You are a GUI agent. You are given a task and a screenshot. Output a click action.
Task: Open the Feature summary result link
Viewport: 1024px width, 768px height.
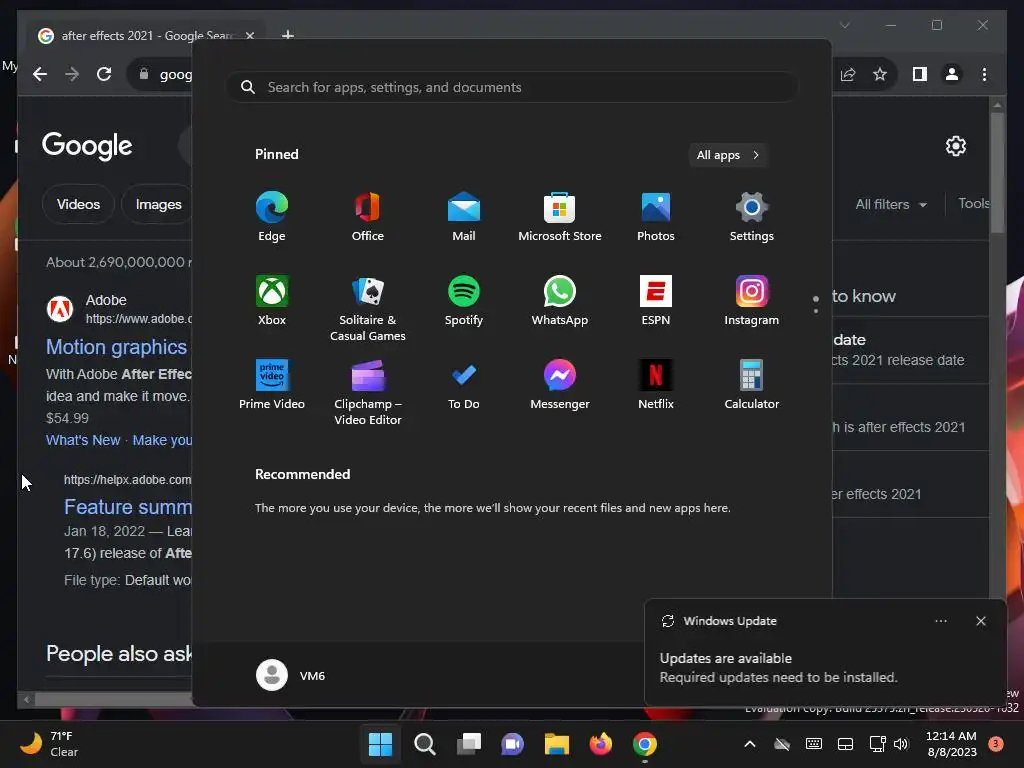pos(128,507)
